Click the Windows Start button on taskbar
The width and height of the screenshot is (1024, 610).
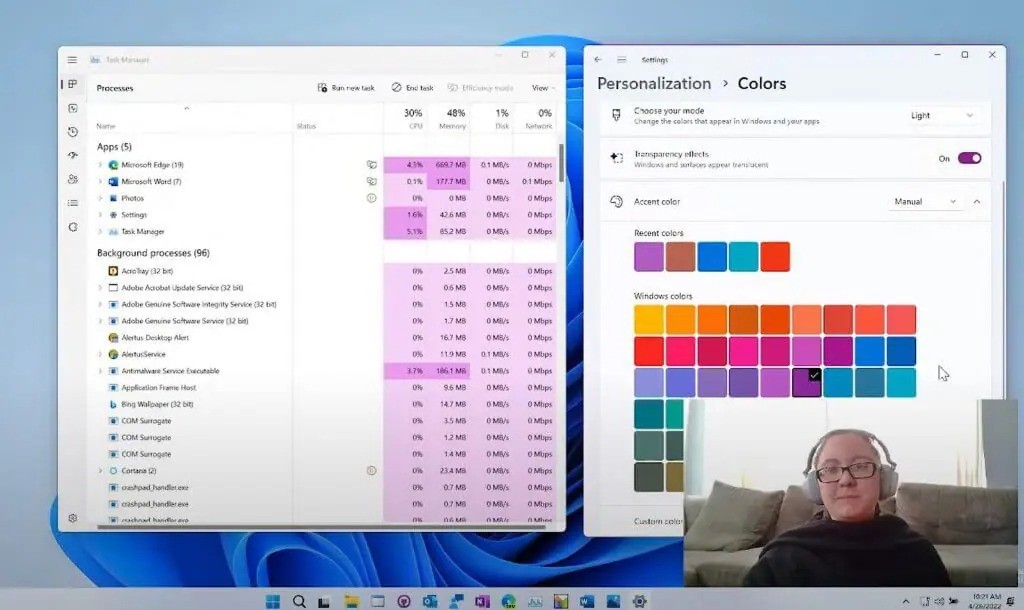coord(272,601)
